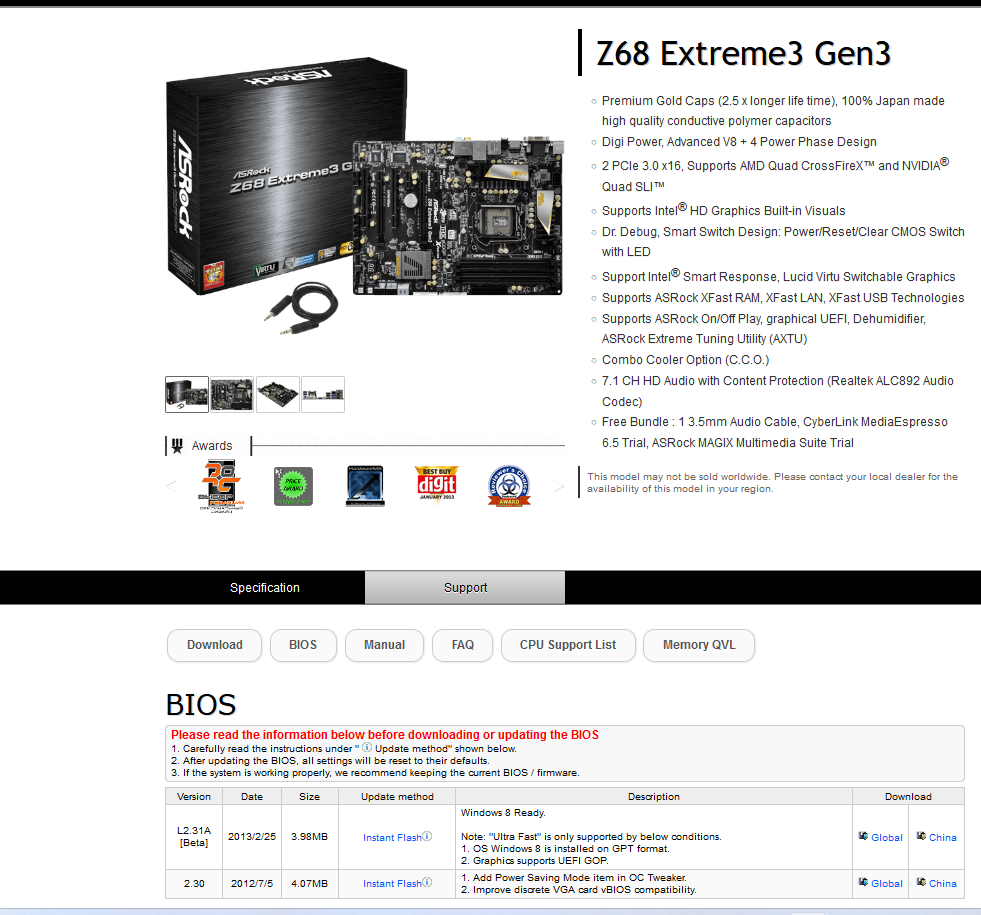Click the Date column header
981x915 pixels.
[252, 796]
